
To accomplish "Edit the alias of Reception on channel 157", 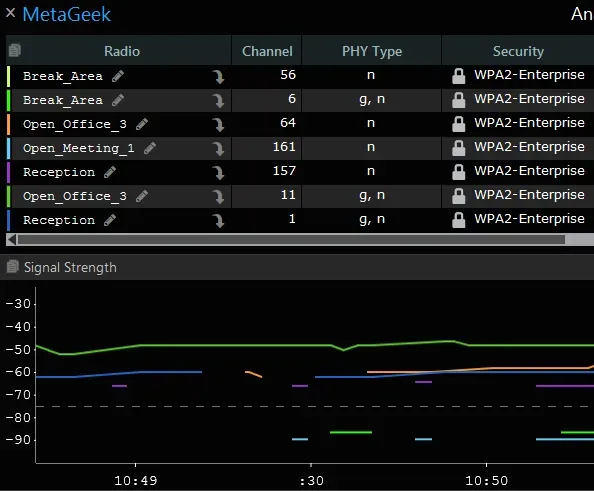I will 110,172.
